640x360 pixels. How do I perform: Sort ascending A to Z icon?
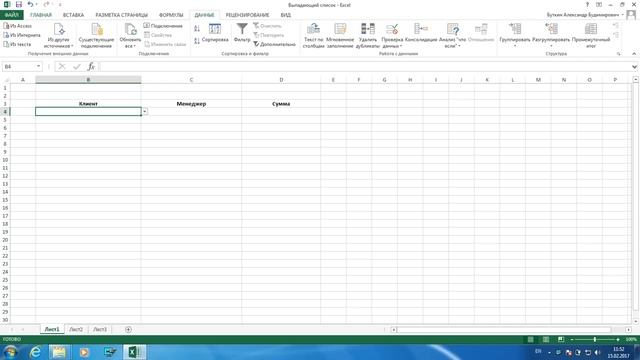click(197, 28)
